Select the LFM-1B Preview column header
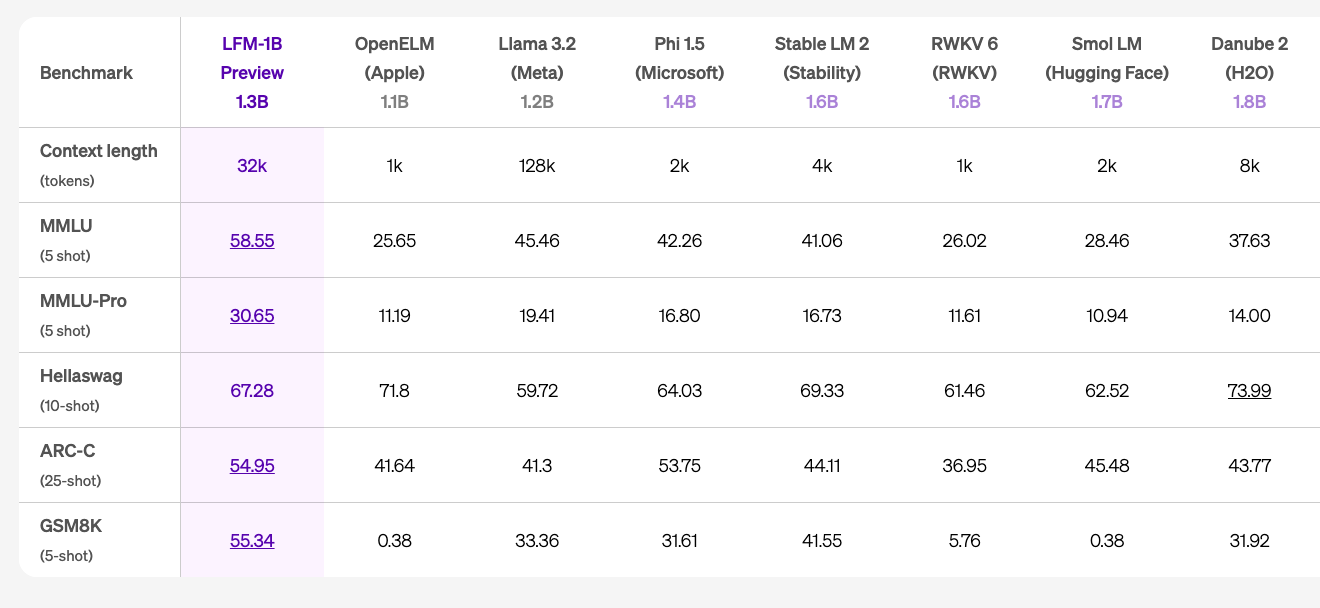Viewport: 1320px width, 608px height. pos(252,73)
